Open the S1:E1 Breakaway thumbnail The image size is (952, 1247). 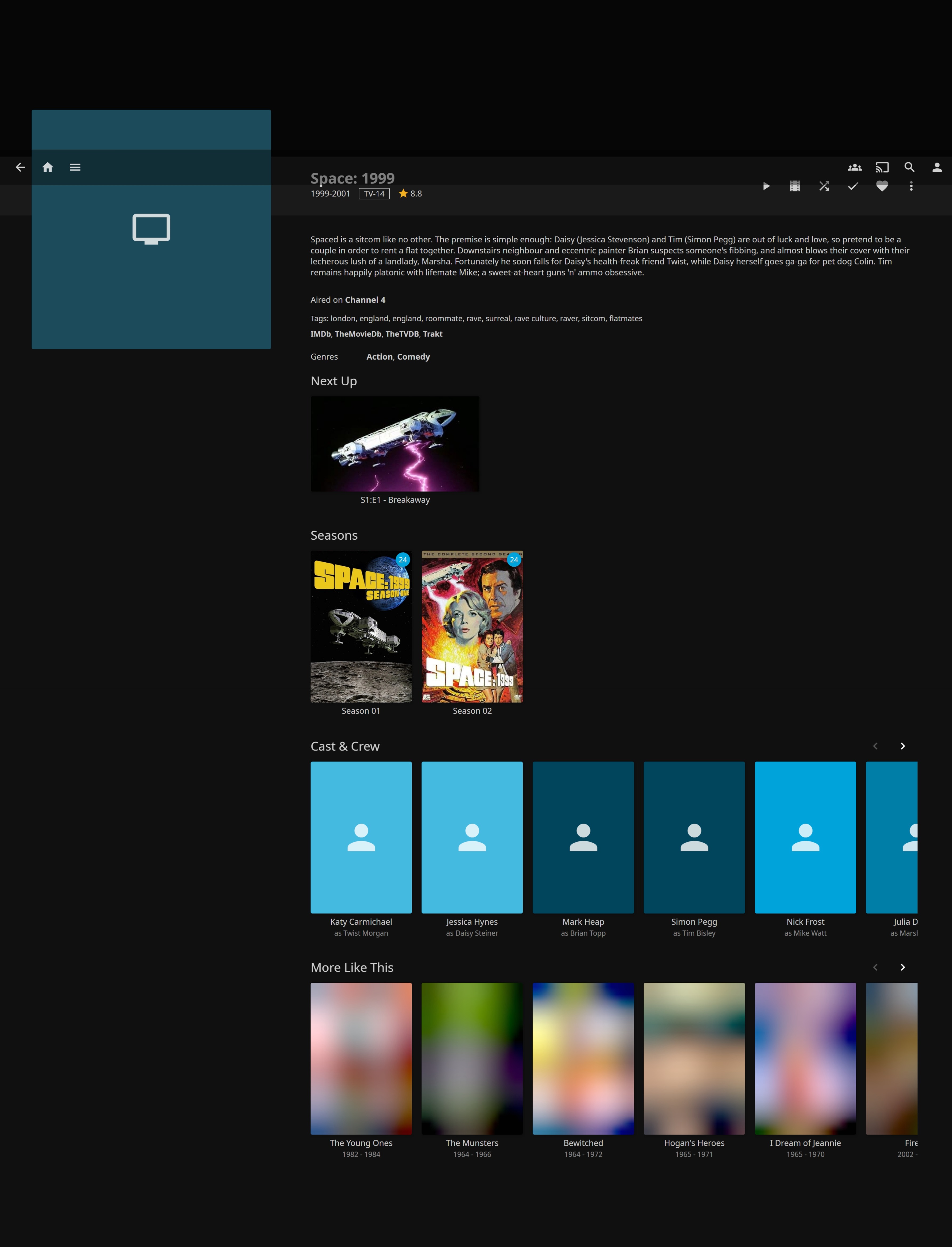click(395, 444)
